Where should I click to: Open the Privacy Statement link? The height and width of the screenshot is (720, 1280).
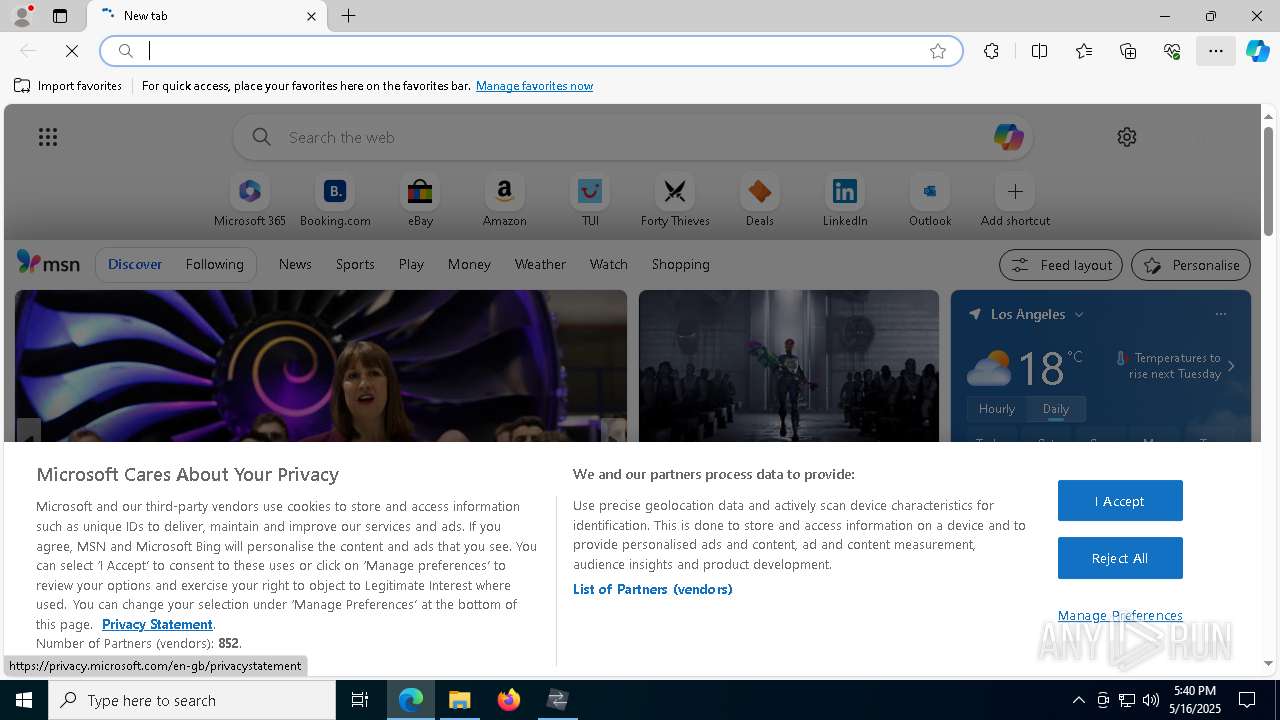click(x=157, y=624)
